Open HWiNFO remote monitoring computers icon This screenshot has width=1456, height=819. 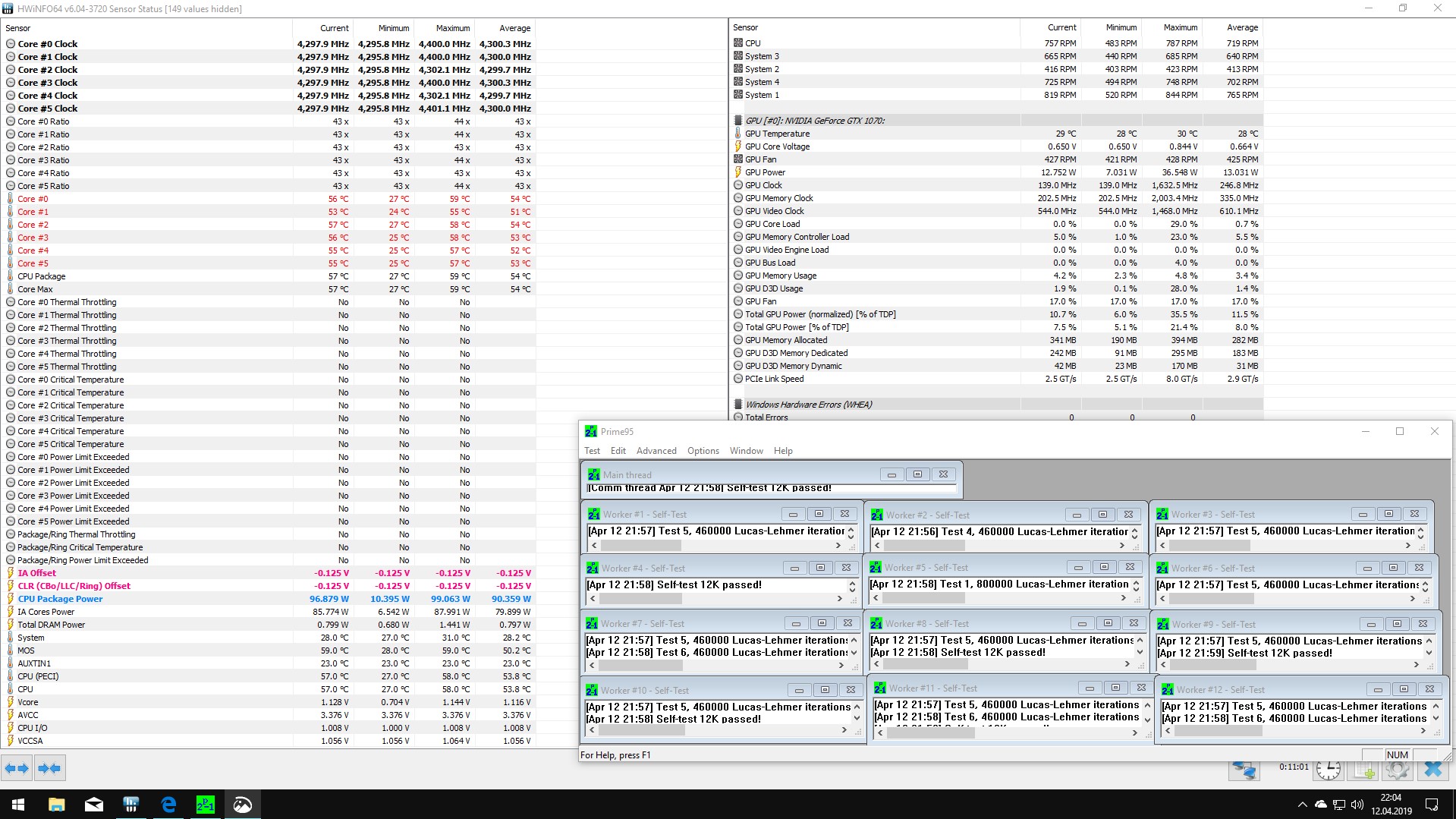tap(1244, 770)
